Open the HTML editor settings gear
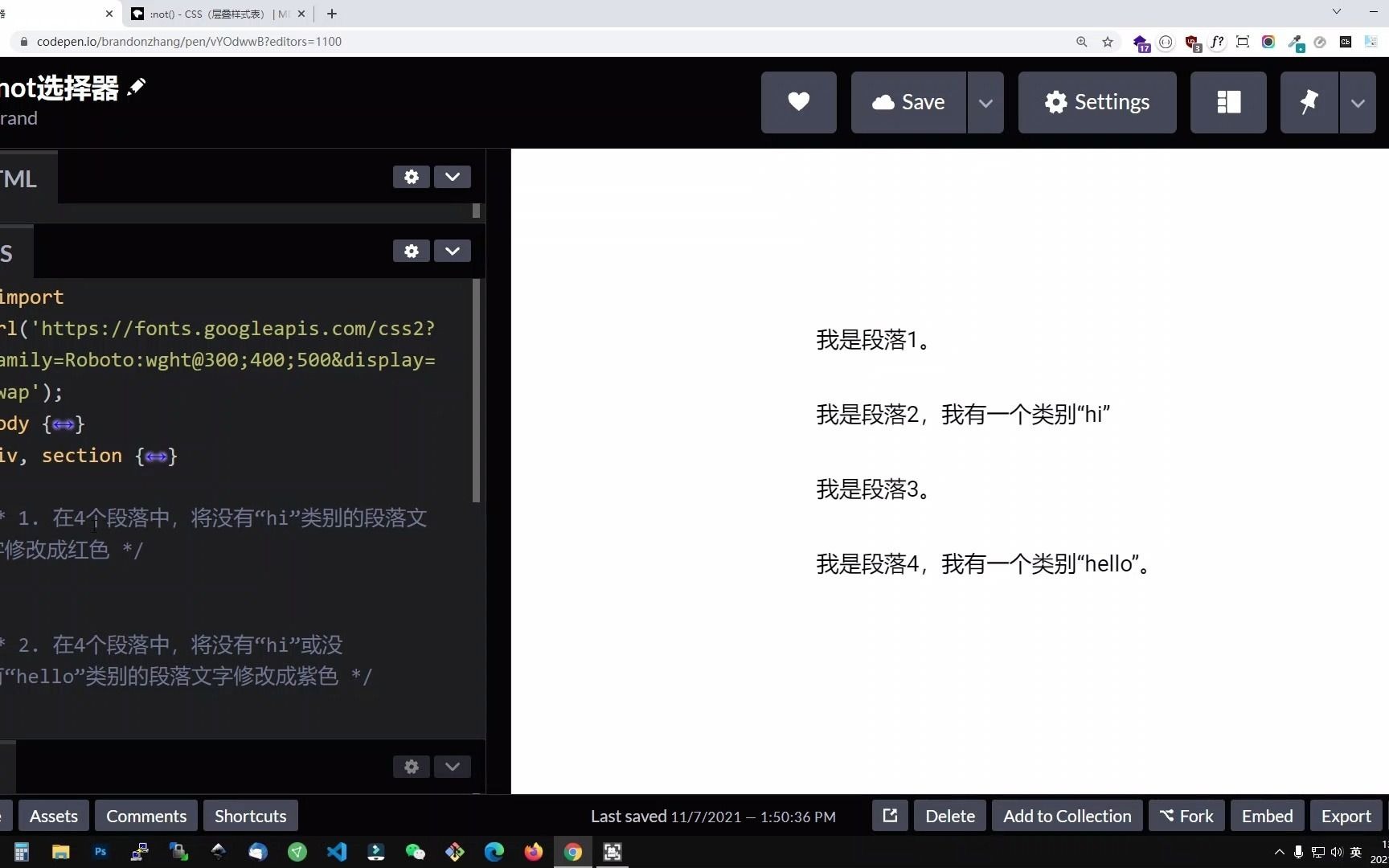Viewport: 1389px width, 868px height. [411, 177]
